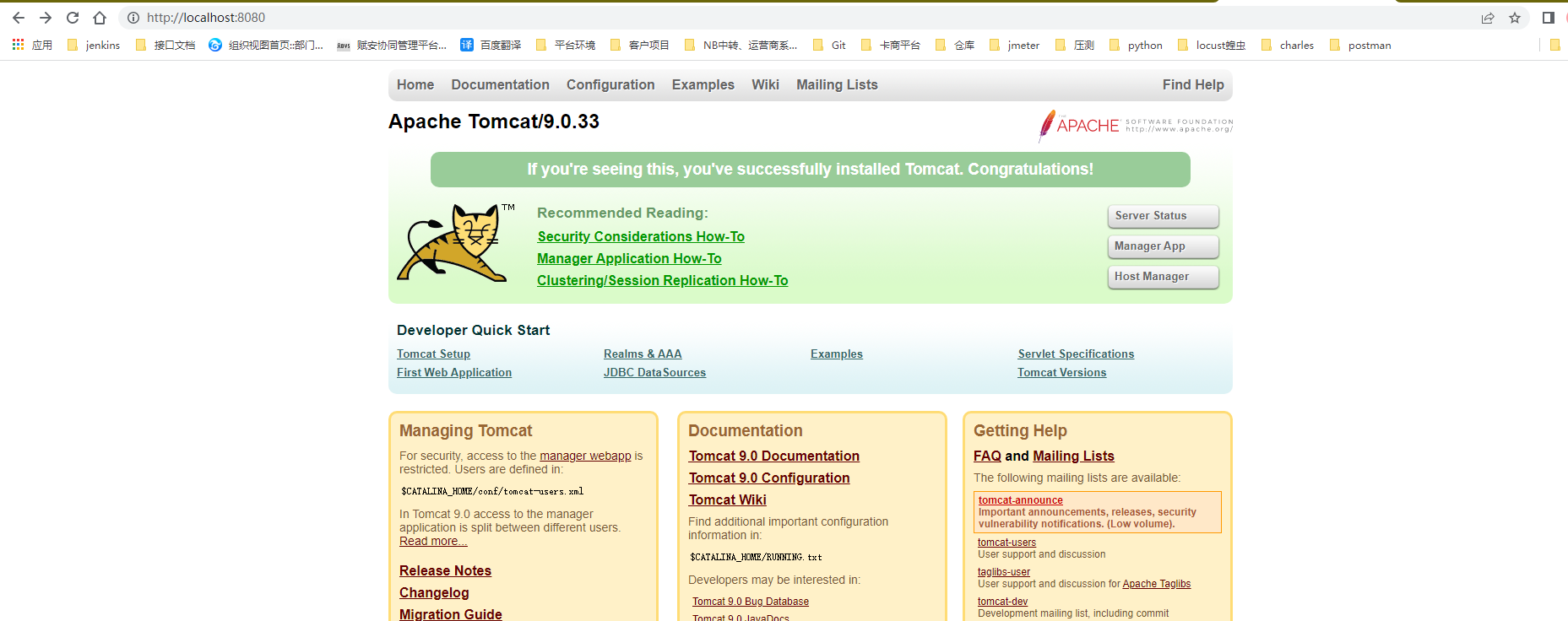Open the Apache Taglibs link
The height and width of the screenshot is (621, 1568).
click(1156, 584)
